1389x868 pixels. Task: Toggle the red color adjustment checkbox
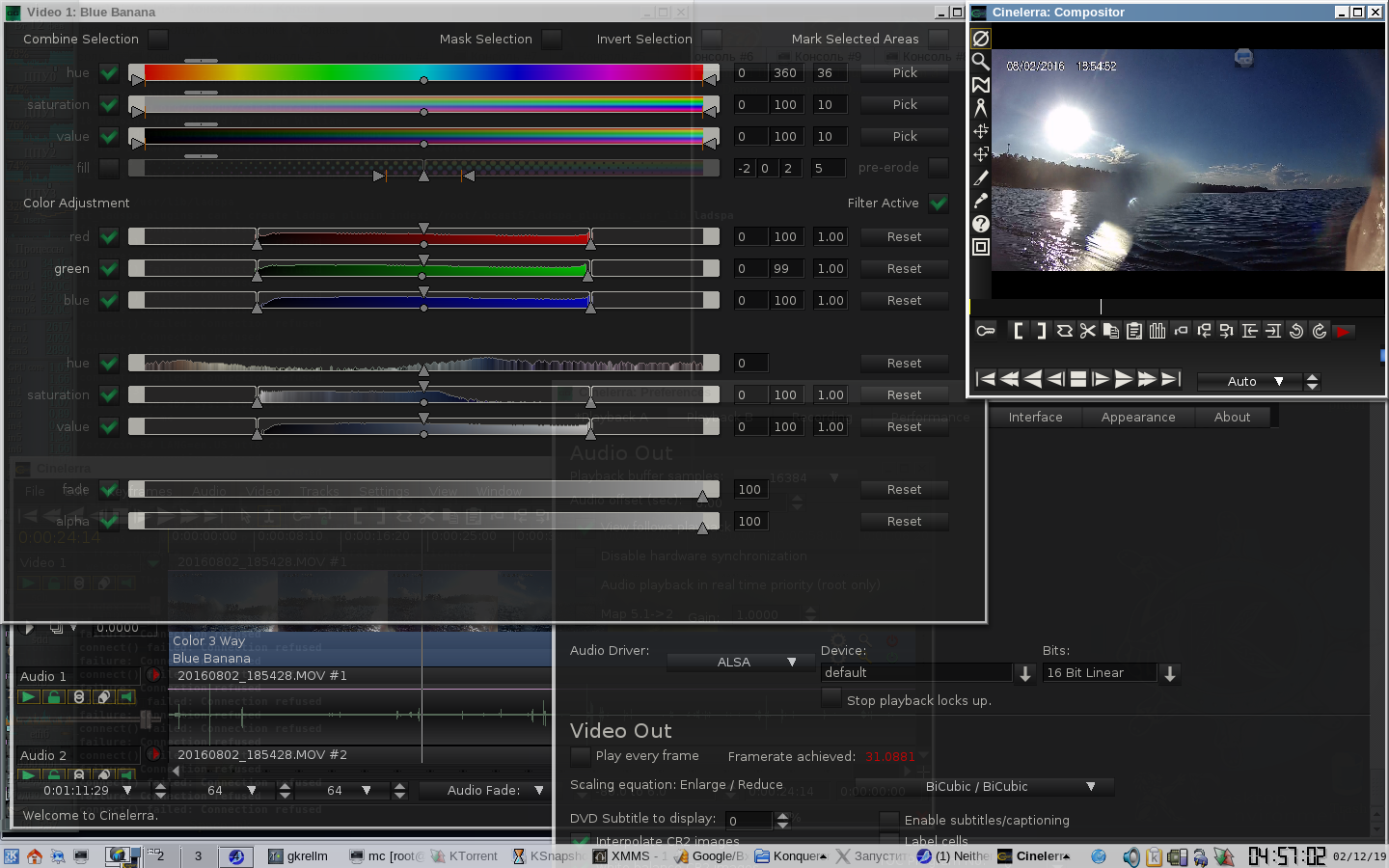coord(109,237)
